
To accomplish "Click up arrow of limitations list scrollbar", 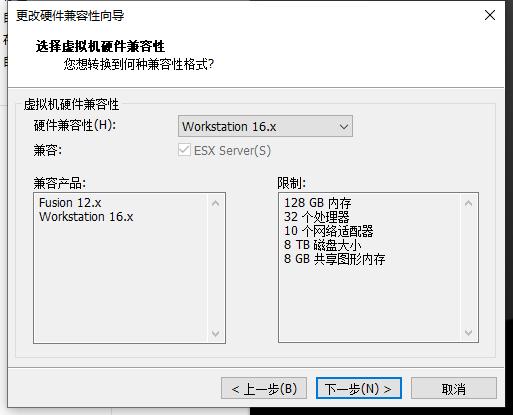I will tap(468, 203).
